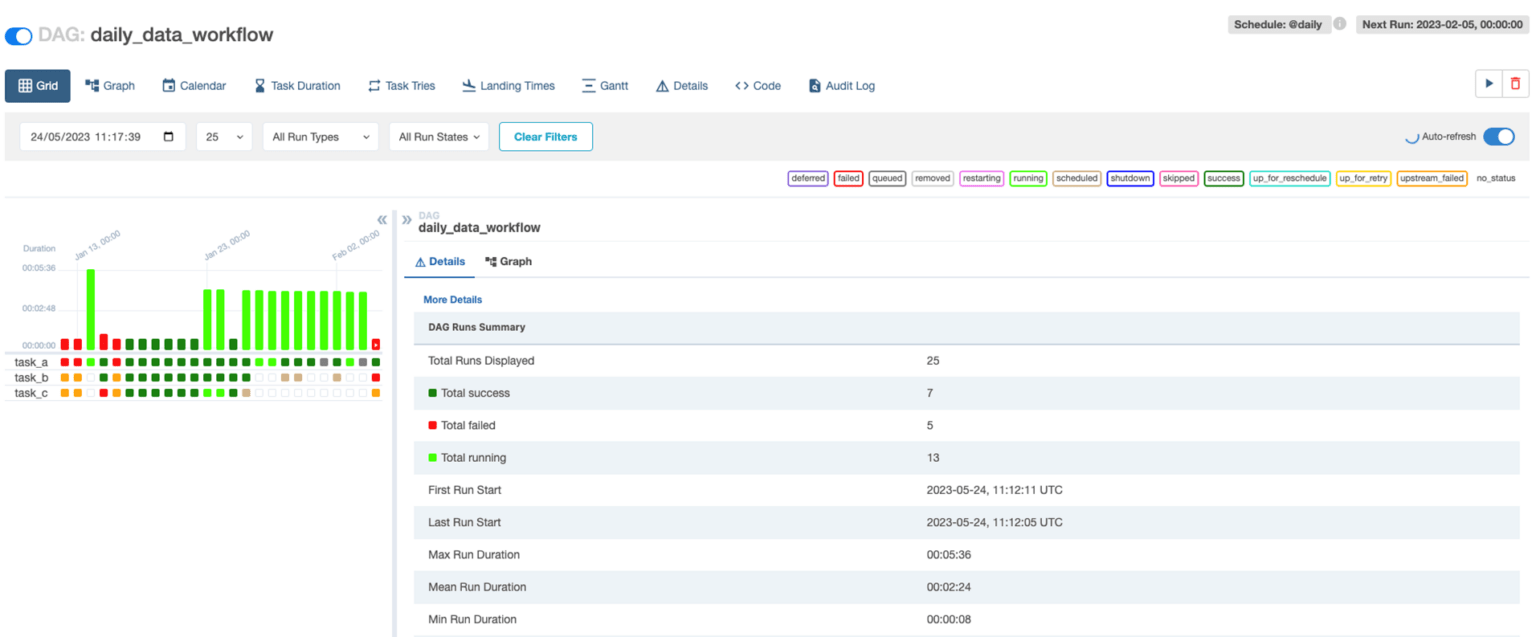1536x637 pixels.
Task: Open the Task Duration view
Action: click(297, 85)
